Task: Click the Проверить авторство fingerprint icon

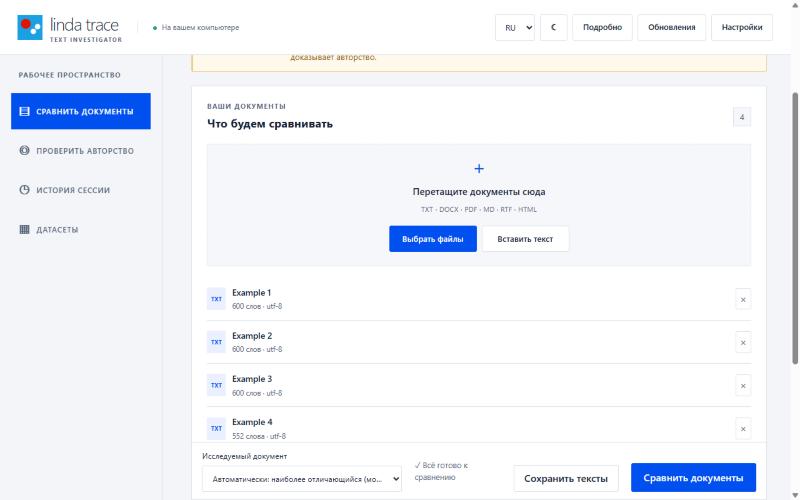Action: tap(24, 151)
